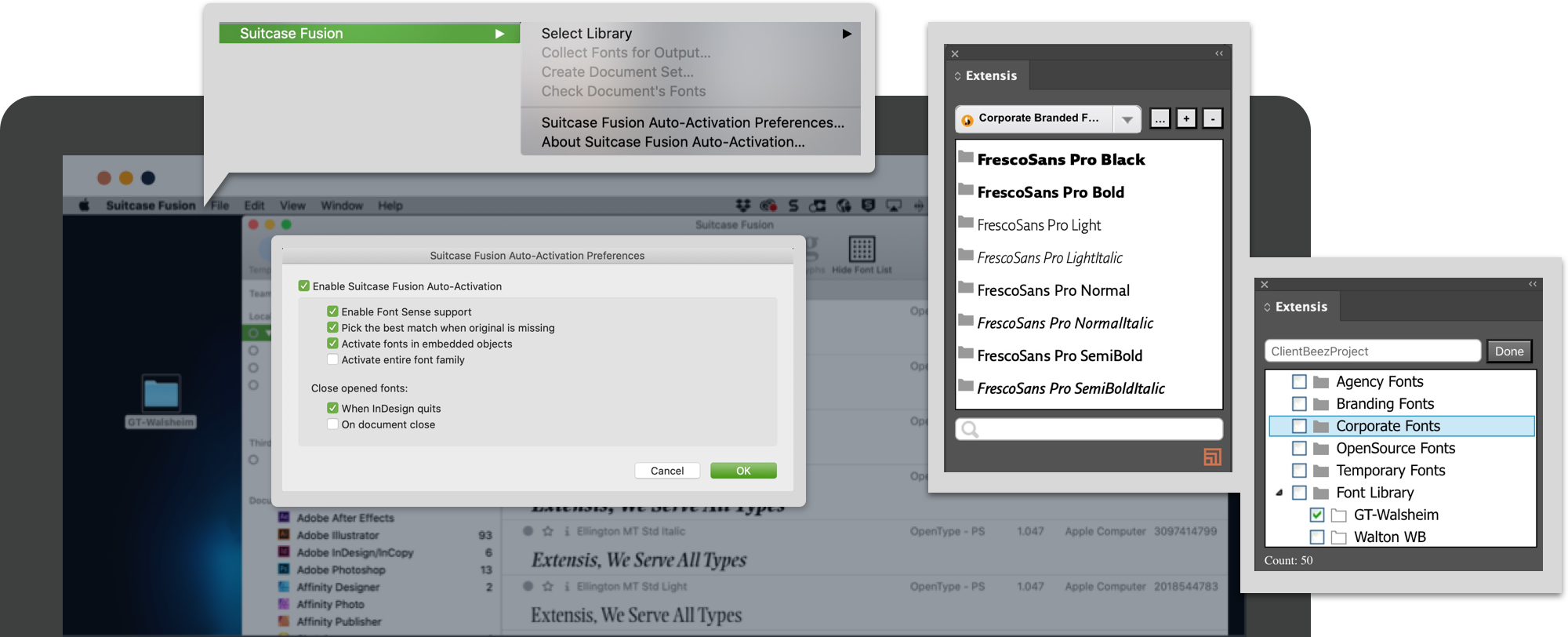Viewport: 1568px width, 637px height.
Task: Uncheck Pick the best match when original missing
Action: pos(332,328)
